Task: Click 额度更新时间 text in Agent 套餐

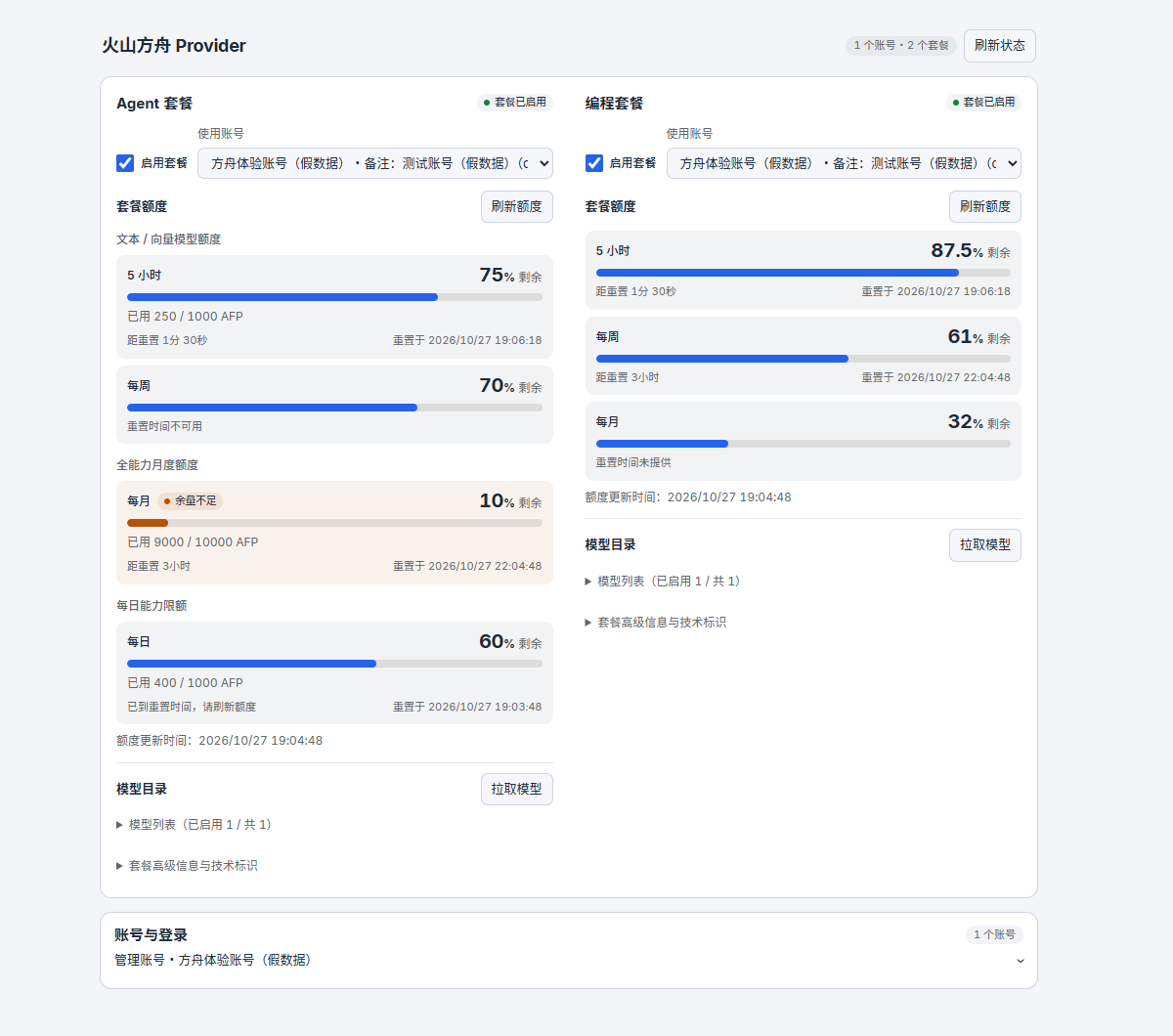Action: (x=219, y=741)
